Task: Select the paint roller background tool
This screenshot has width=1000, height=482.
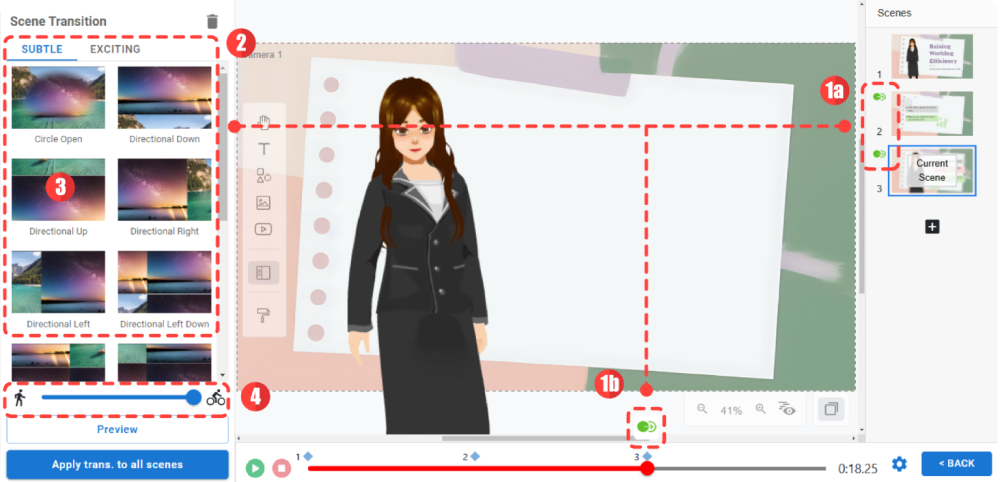Action: 263,315
